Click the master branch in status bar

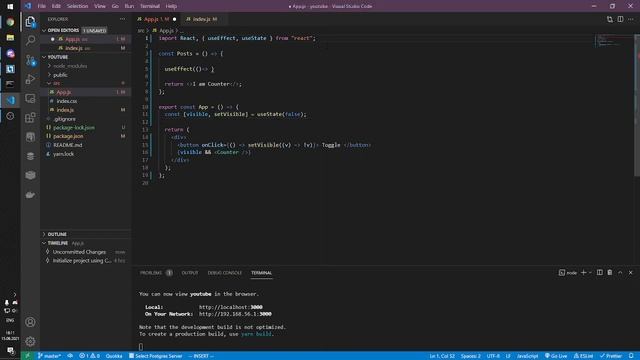(49, 356)
